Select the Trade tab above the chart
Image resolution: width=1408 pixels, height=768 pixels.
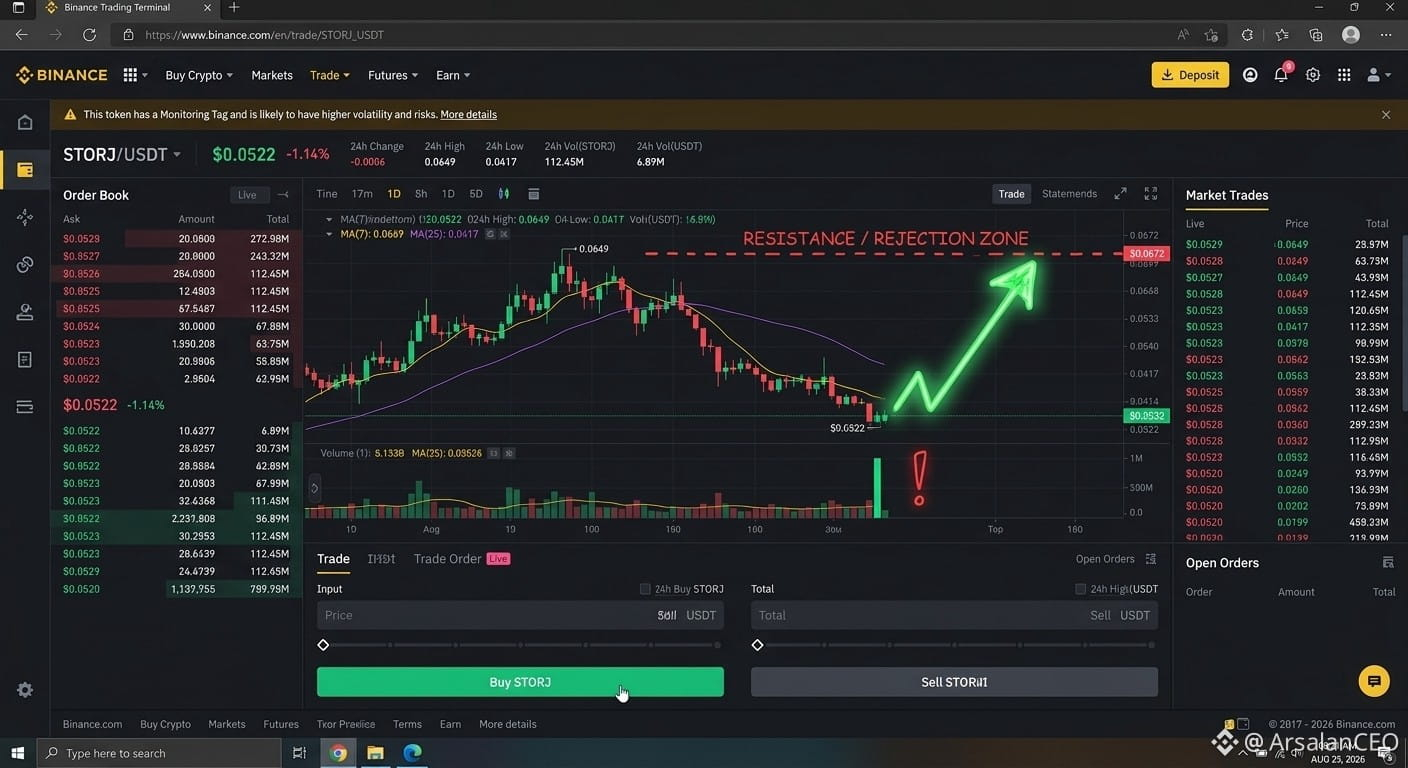(1011, 194)
